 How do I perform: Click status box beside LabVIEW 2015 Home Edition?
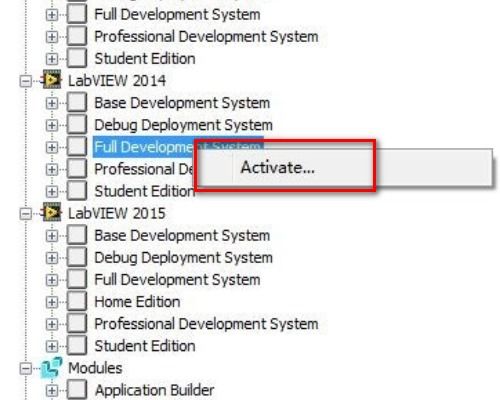point(77,302)
